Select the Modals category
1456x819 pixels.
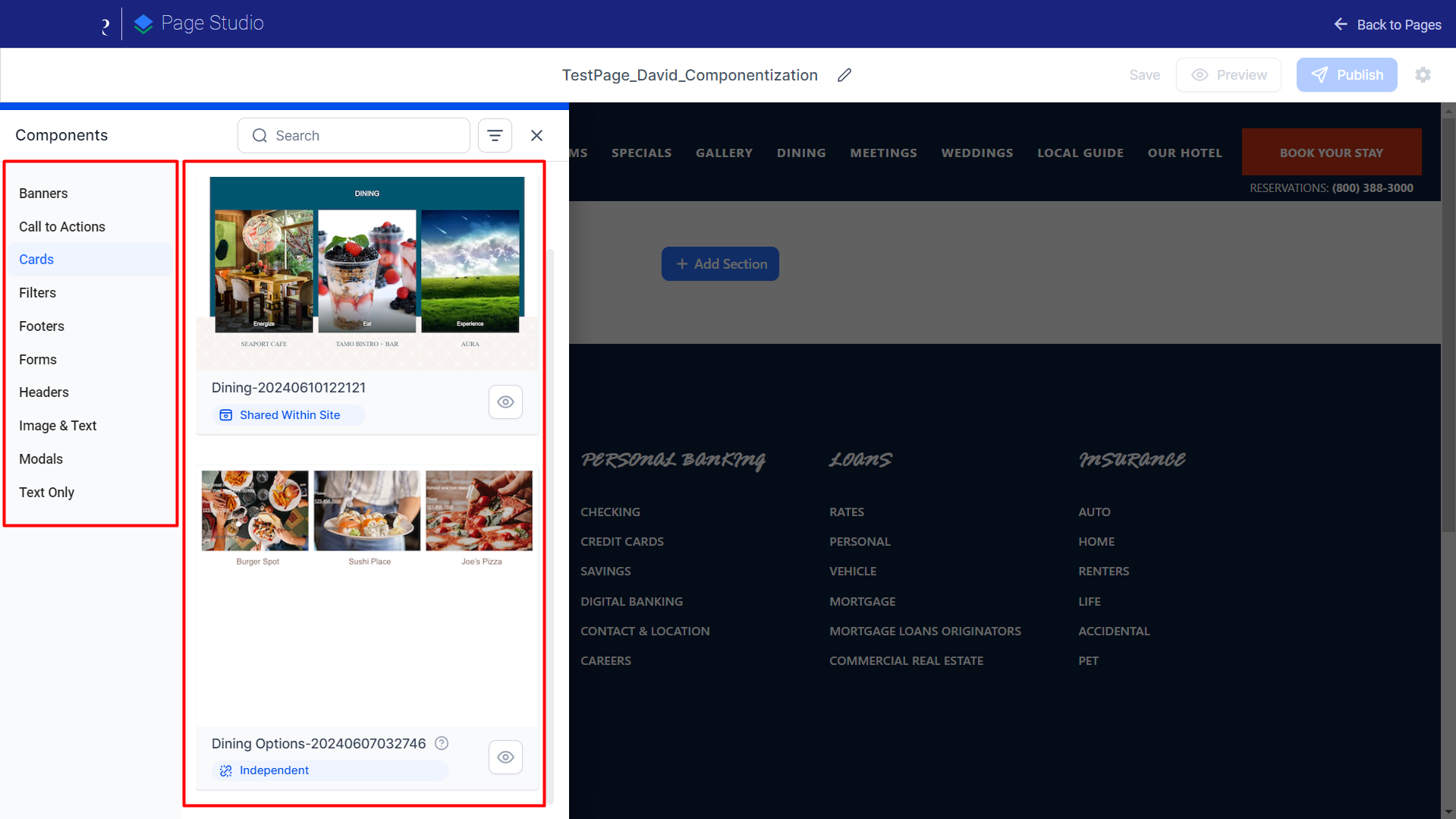(91, 459)
